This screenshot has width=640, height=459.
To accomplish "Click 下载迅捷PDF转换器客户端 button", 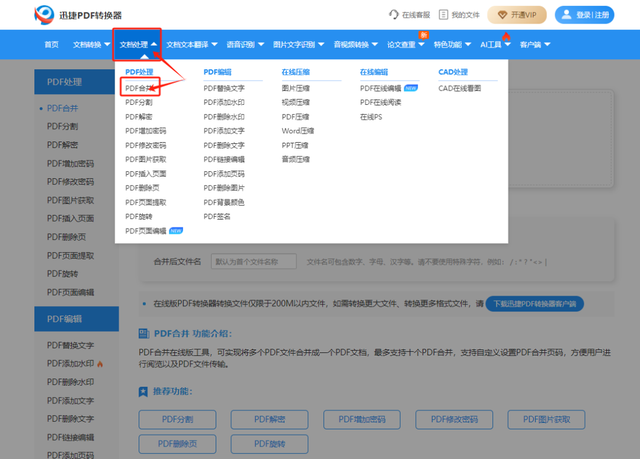I will pos(535,304).
